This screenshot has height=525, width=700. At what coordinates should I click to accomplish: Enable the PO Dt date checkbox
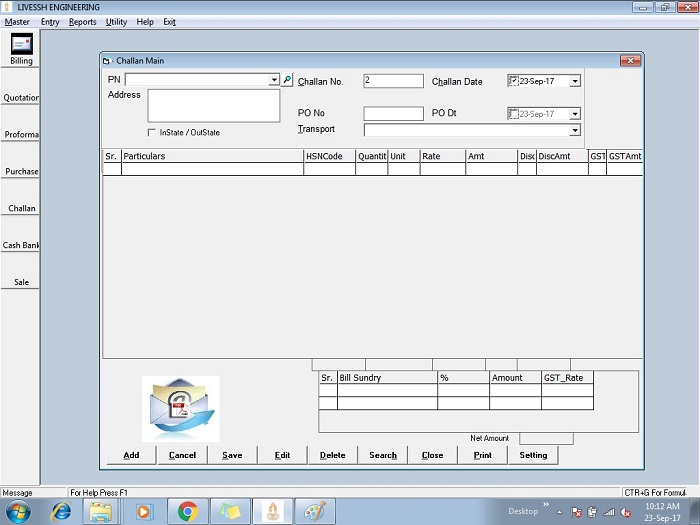coord(513,114)
